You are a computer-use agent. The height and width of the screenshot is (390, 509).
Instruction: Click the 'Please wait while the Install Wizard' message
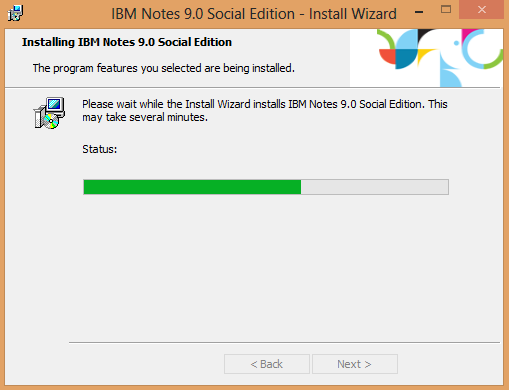[x=265, y=111]
